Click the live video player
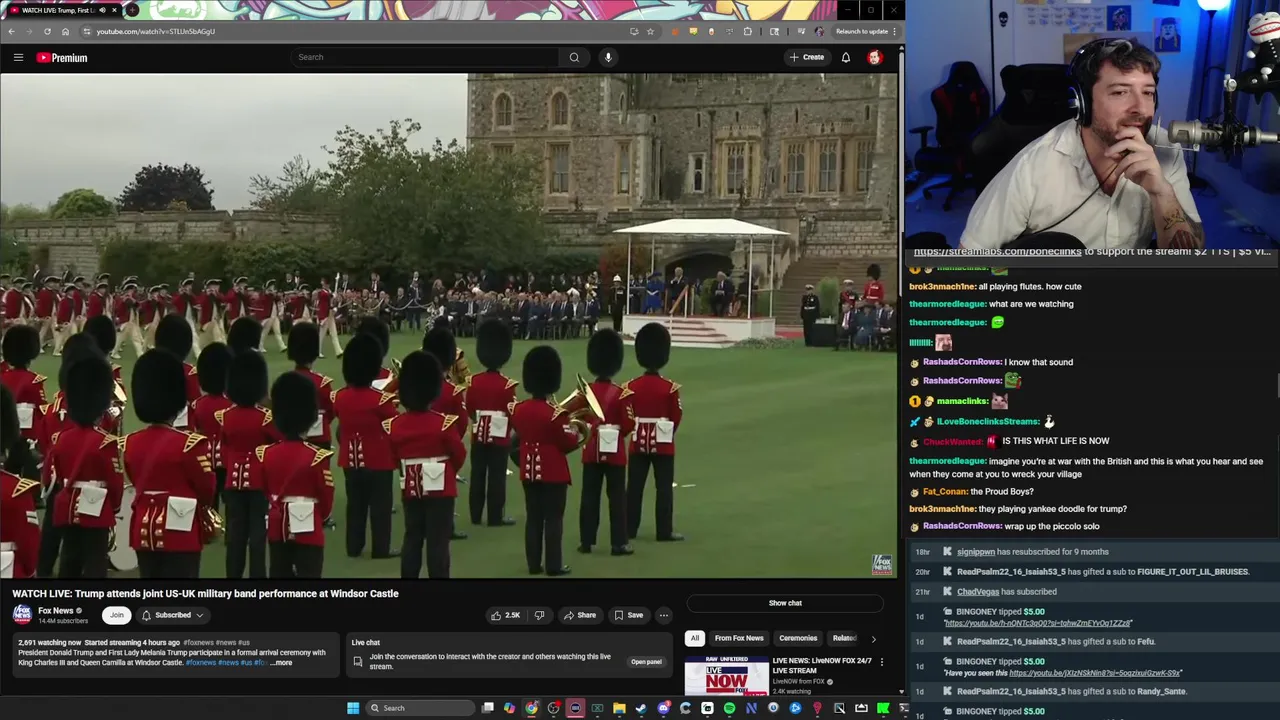Image resolution: width=1280 pixels, height=720 pixels. pyautogui.click(x=449, y=326)
